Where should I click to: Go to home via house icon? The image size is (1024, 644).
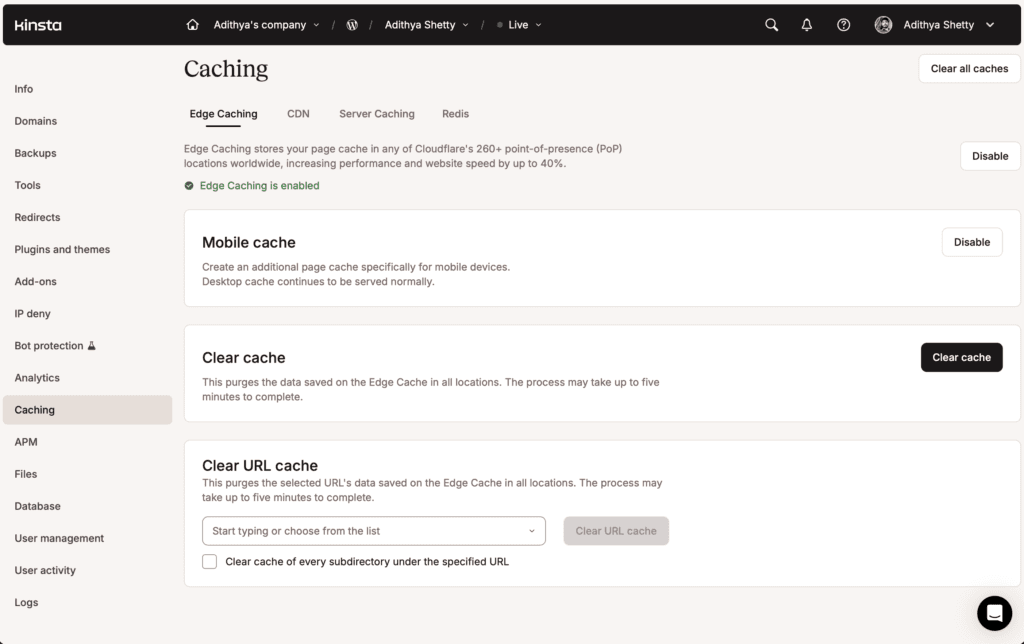tap(192, 24)
